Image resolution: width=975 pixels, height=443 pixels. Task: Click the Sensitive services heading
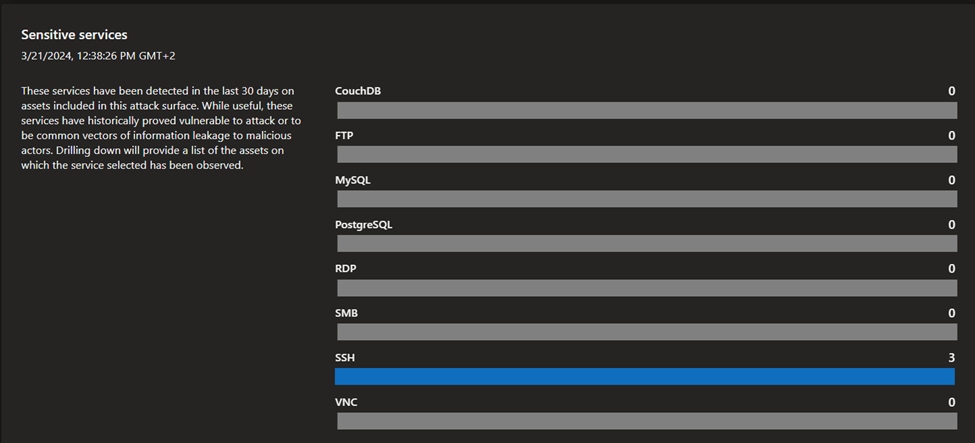click(74, 35)
